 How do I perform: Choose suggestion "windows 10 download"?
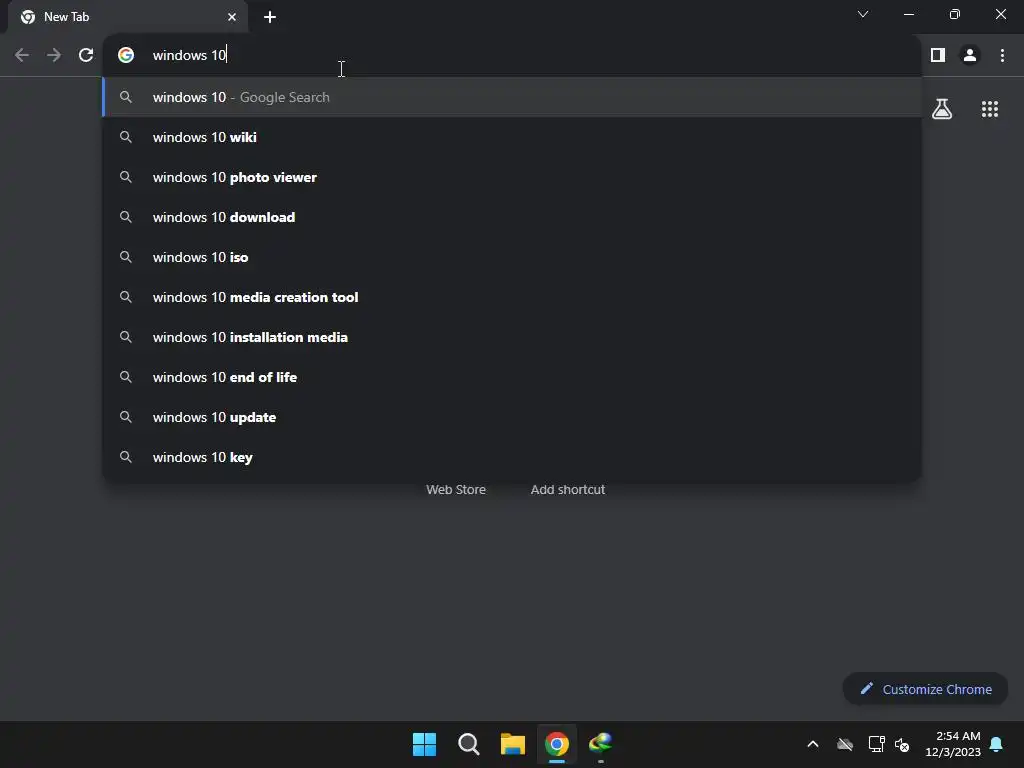tap(513, 217)
